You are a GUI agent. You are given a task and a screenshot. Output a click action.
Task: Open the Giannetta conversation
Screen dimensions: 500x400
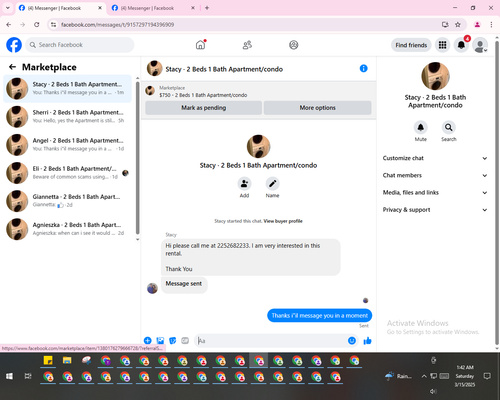tap(67, 201)
